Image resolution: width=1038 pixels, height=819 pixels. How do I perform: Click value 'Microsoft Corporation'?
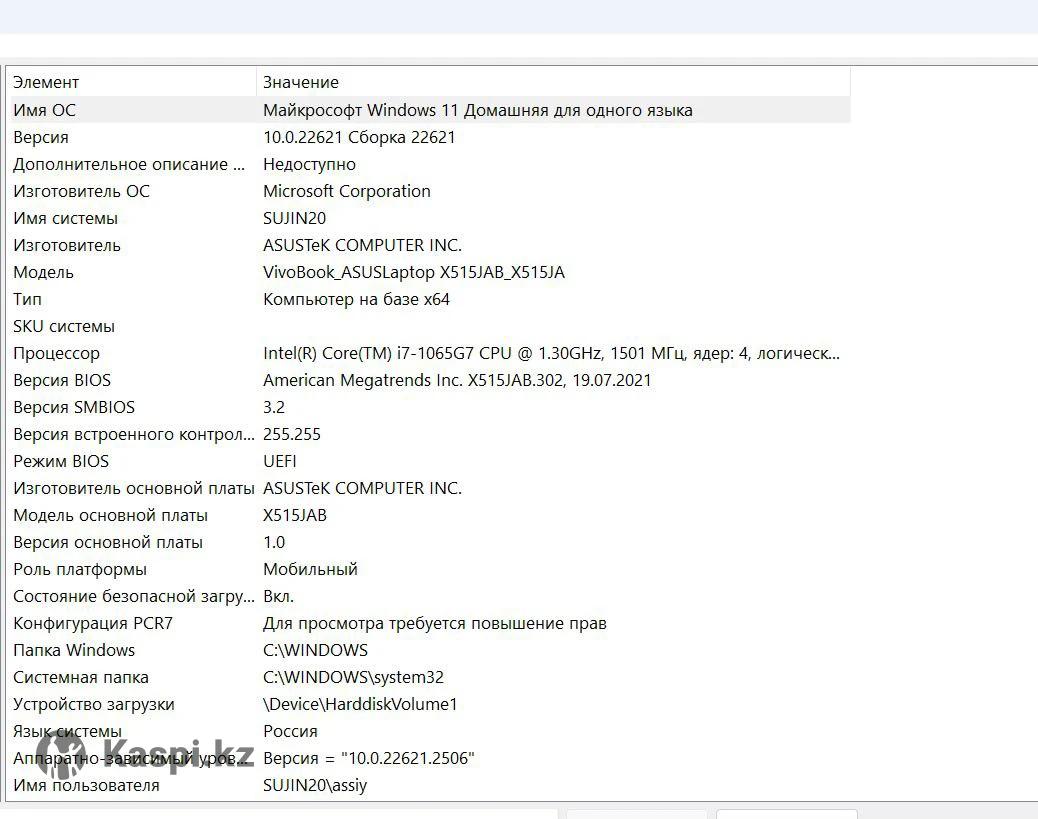pos(347,191)
